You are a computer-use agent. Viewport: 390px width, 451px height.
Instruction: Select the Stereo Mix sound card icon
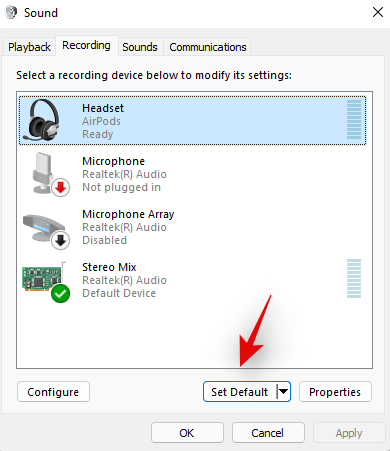coord(43,277)
